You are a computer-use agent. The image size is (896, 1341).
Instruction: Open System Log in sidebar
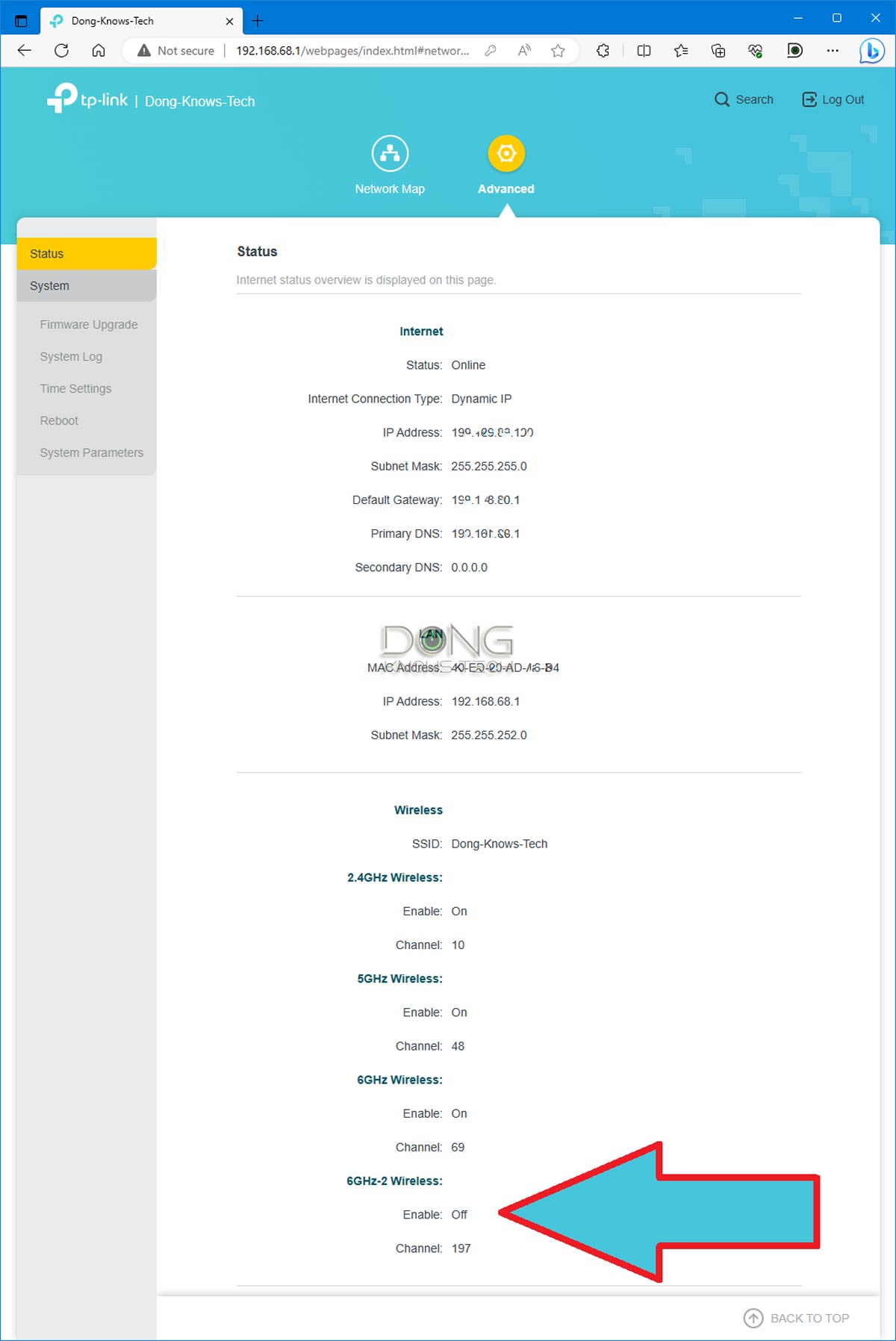tap(71, 357)
